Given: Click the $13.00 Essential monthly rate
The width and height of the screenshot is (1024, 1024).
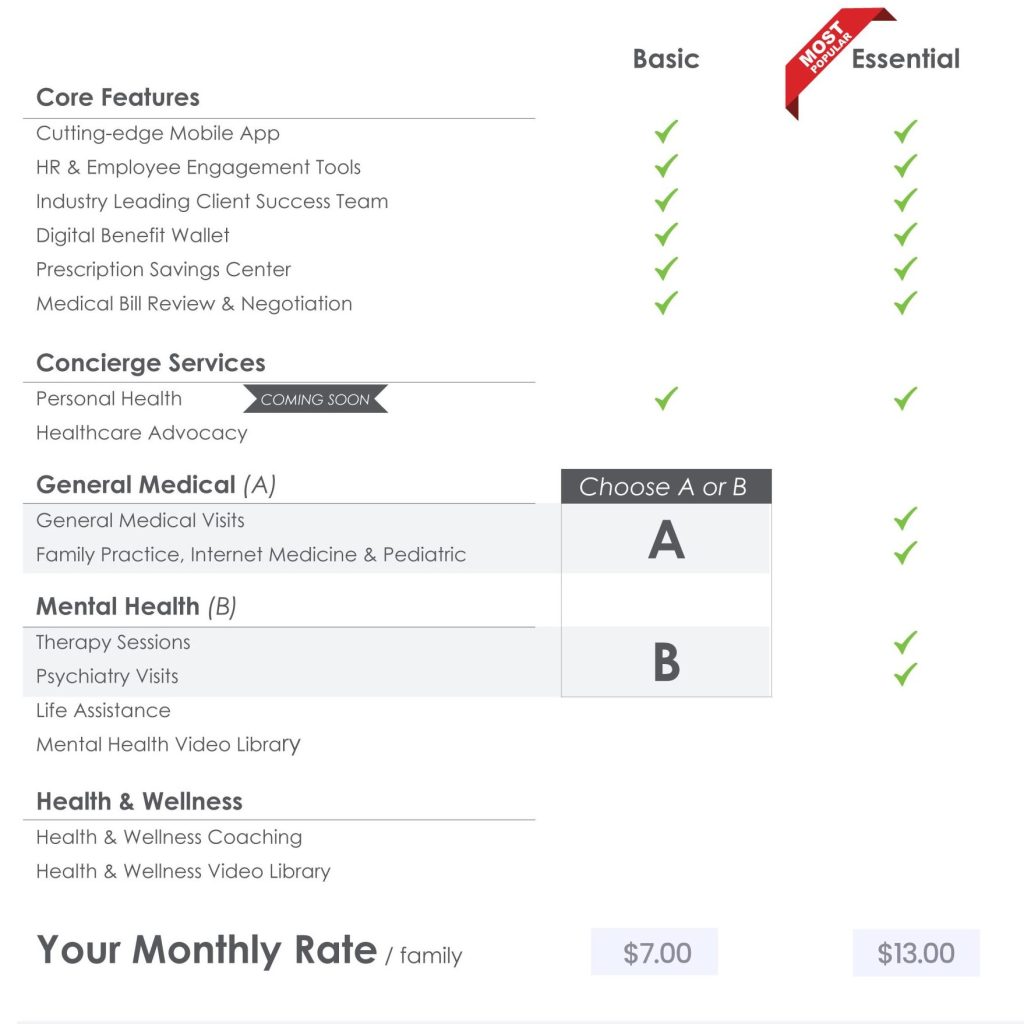Looking at the screenshot, I should pos(916,953).
